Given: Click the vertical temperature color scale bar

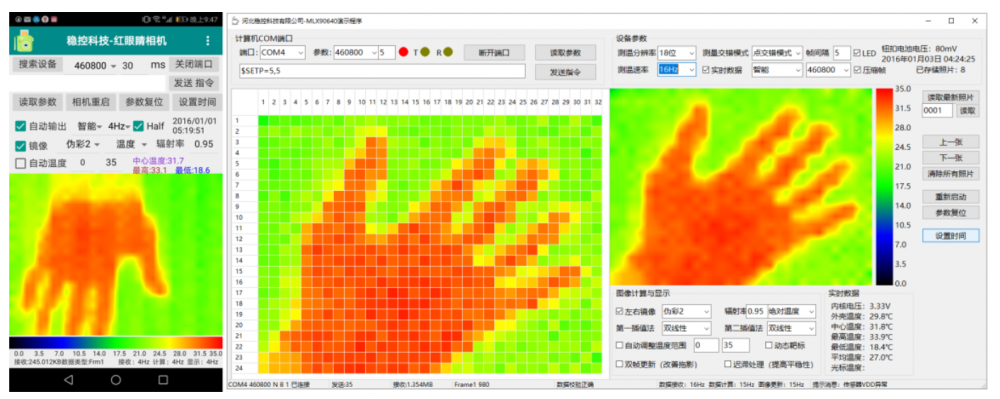Looking at the screenshot, I should tap(884, 185).
